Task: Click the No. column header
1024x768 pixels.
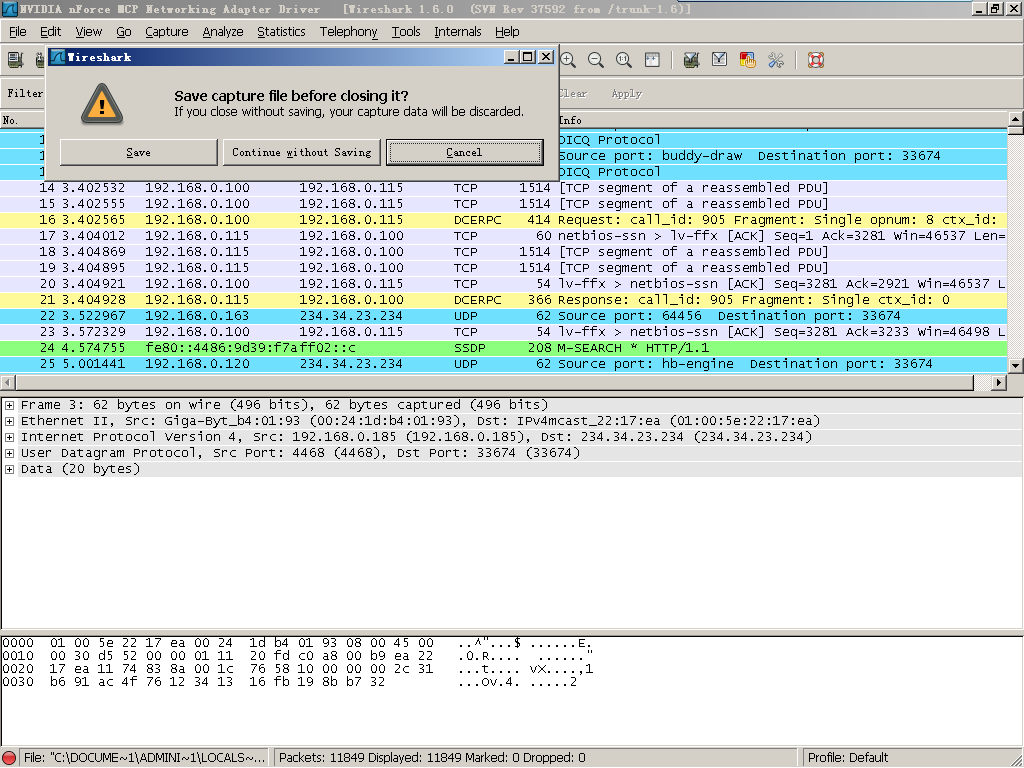Action: click(22, 120)
